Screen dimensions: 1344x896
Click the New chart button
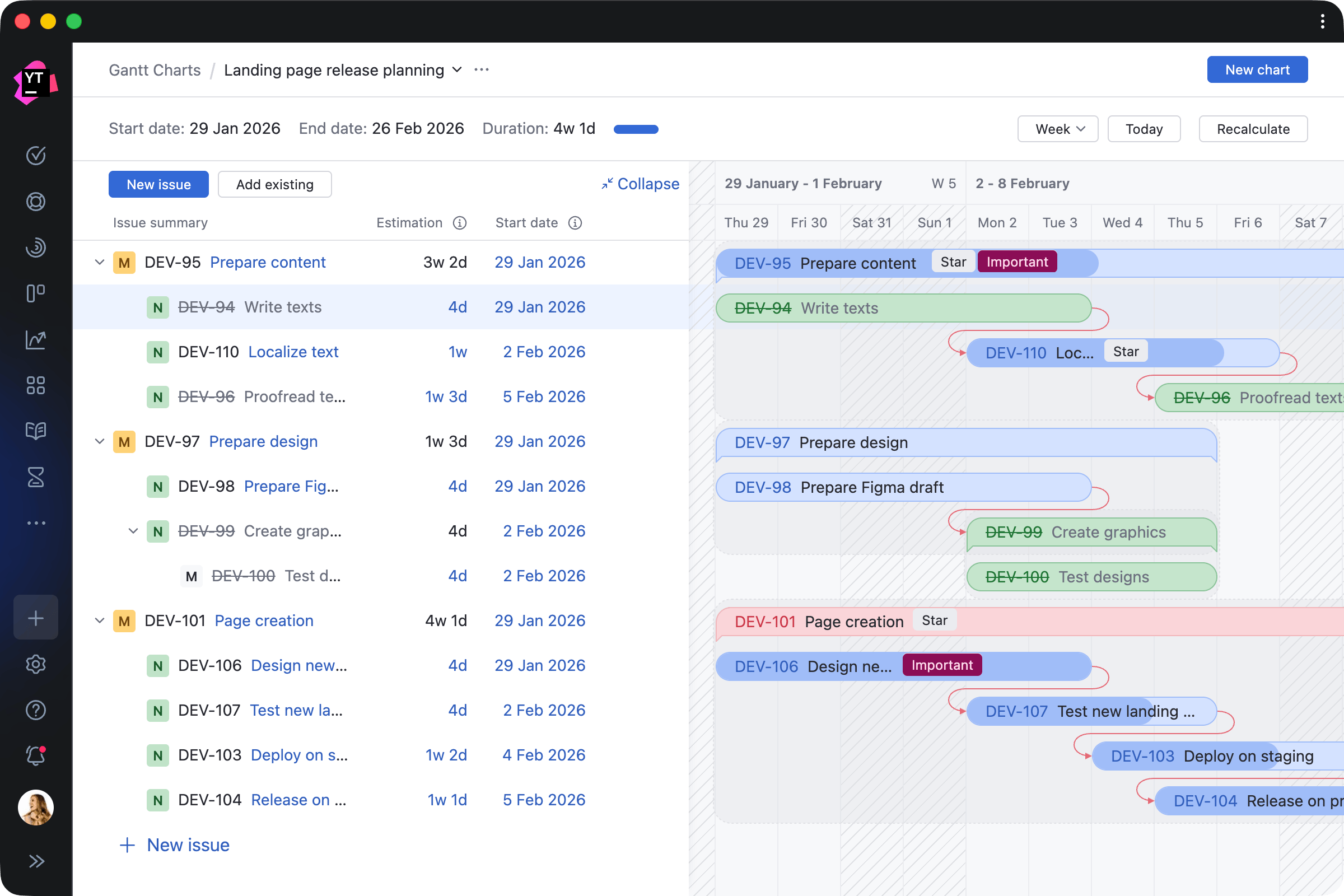(1257, 69)
